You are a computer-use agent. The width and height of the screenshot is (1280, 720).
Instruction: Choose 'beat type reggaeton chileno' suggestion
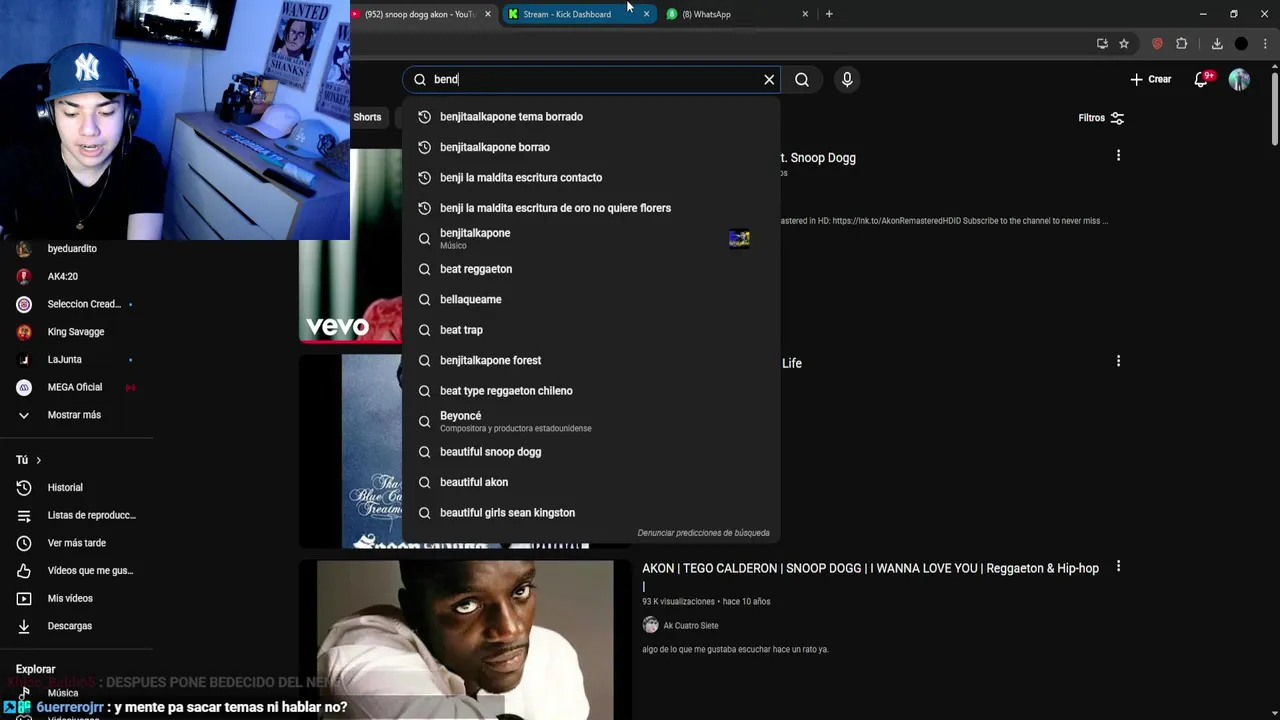(590, 391)
